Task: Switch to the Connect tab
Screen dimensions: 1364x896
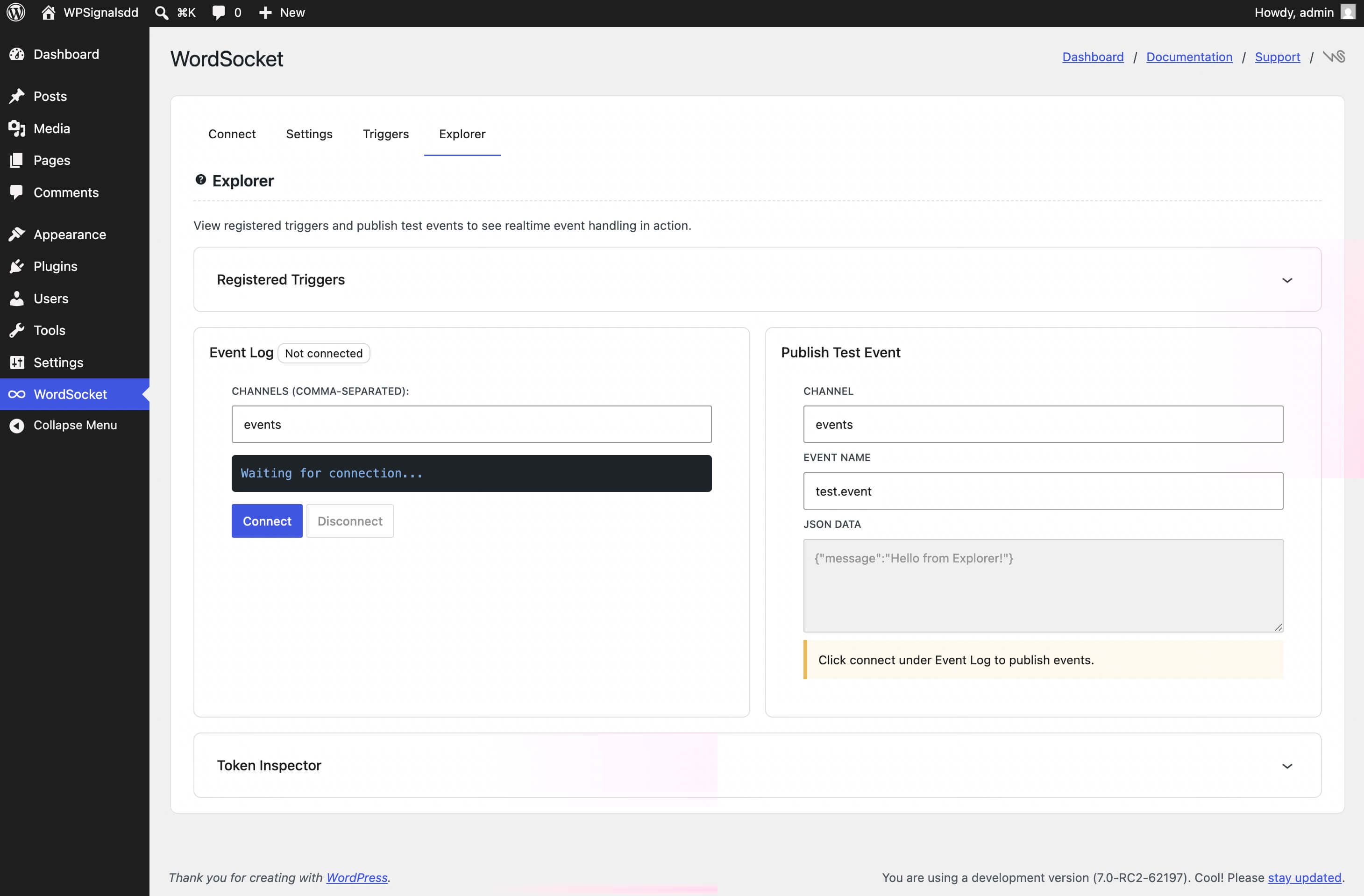Action: coord(232,134)
